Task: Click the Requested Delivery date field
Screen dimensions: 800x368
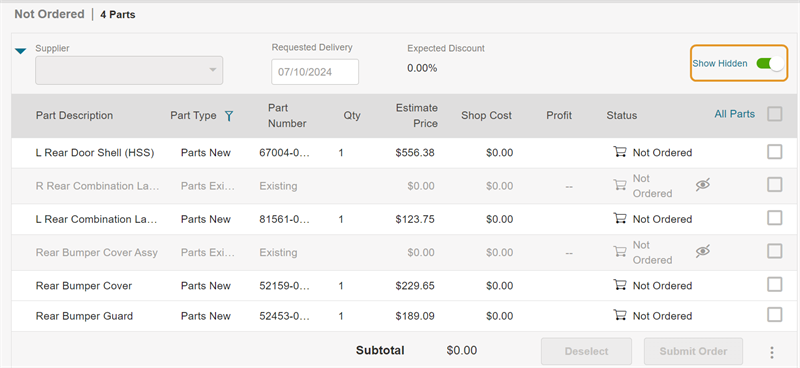Action: tap(315, 72)
